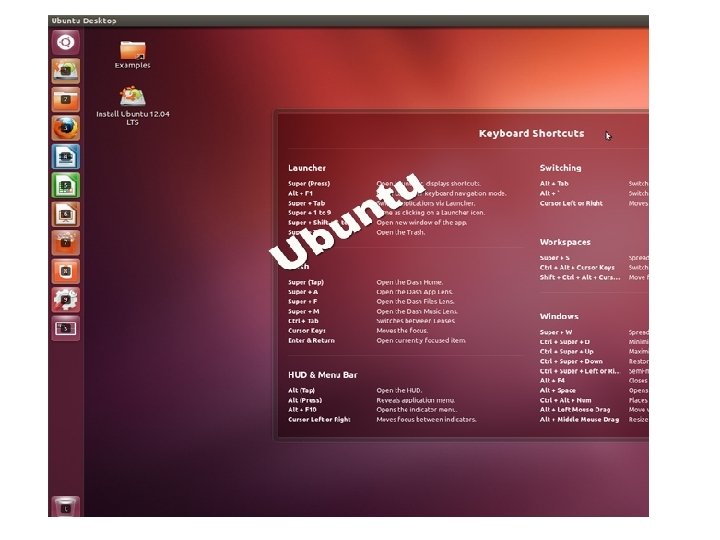The height and width of the screenshot is (540, 720).
Task: Click 'Opens the indicator menu.' description
Action: pyautogui.click(x=416, y=410)
